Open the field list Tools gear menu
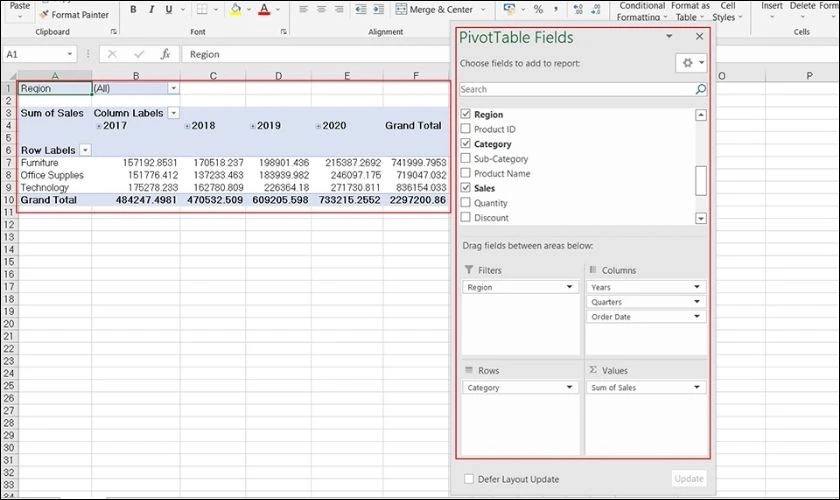The width and height of the screenshot is (840, 500). point(691,63)
